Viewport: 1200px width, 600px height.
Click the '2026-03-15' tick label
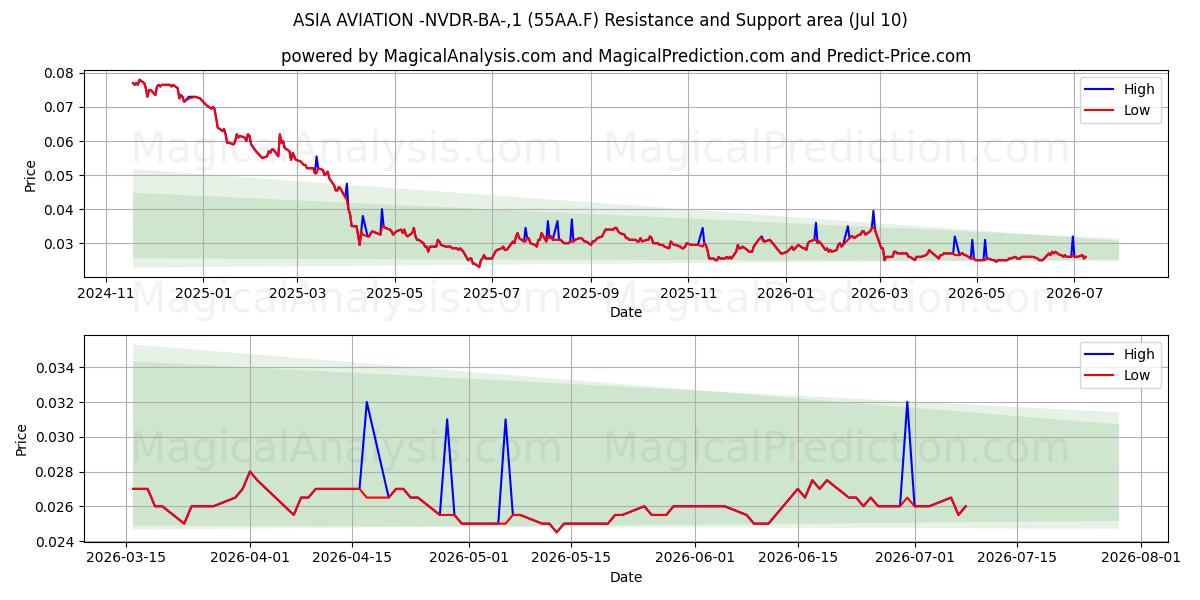coord(126,558)
